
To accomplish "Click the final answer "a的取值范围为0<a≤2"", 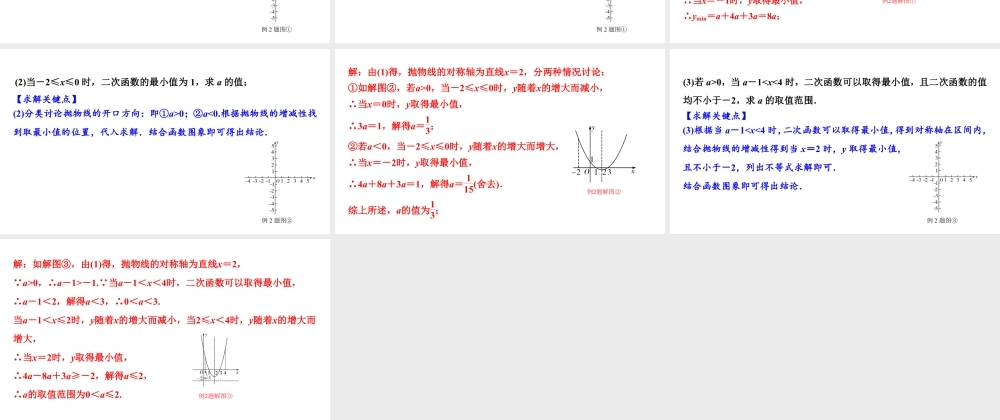I will [68, 394].
